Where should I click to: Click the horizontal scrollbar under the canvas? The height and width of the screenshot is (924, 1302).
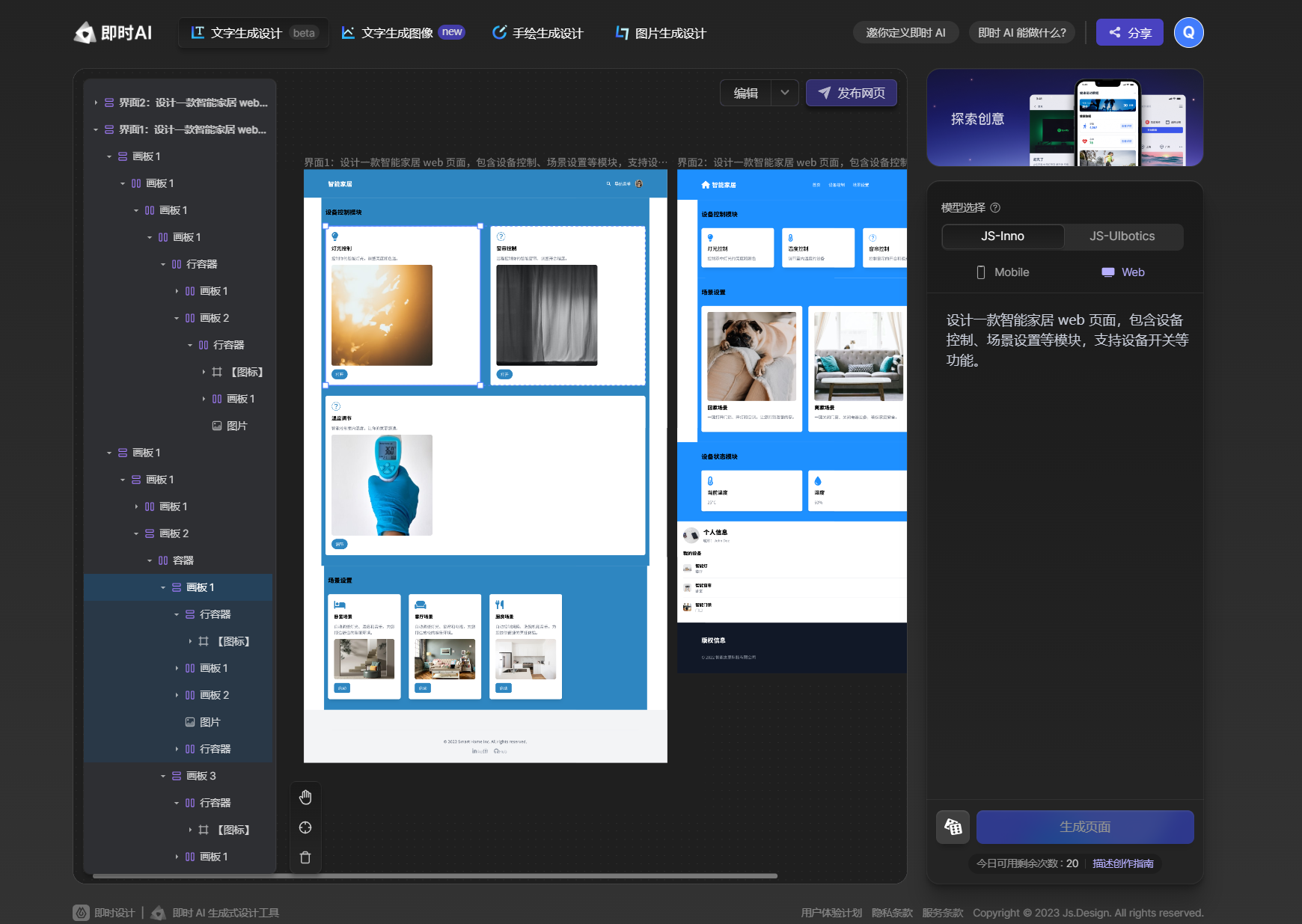click(435, 875)
